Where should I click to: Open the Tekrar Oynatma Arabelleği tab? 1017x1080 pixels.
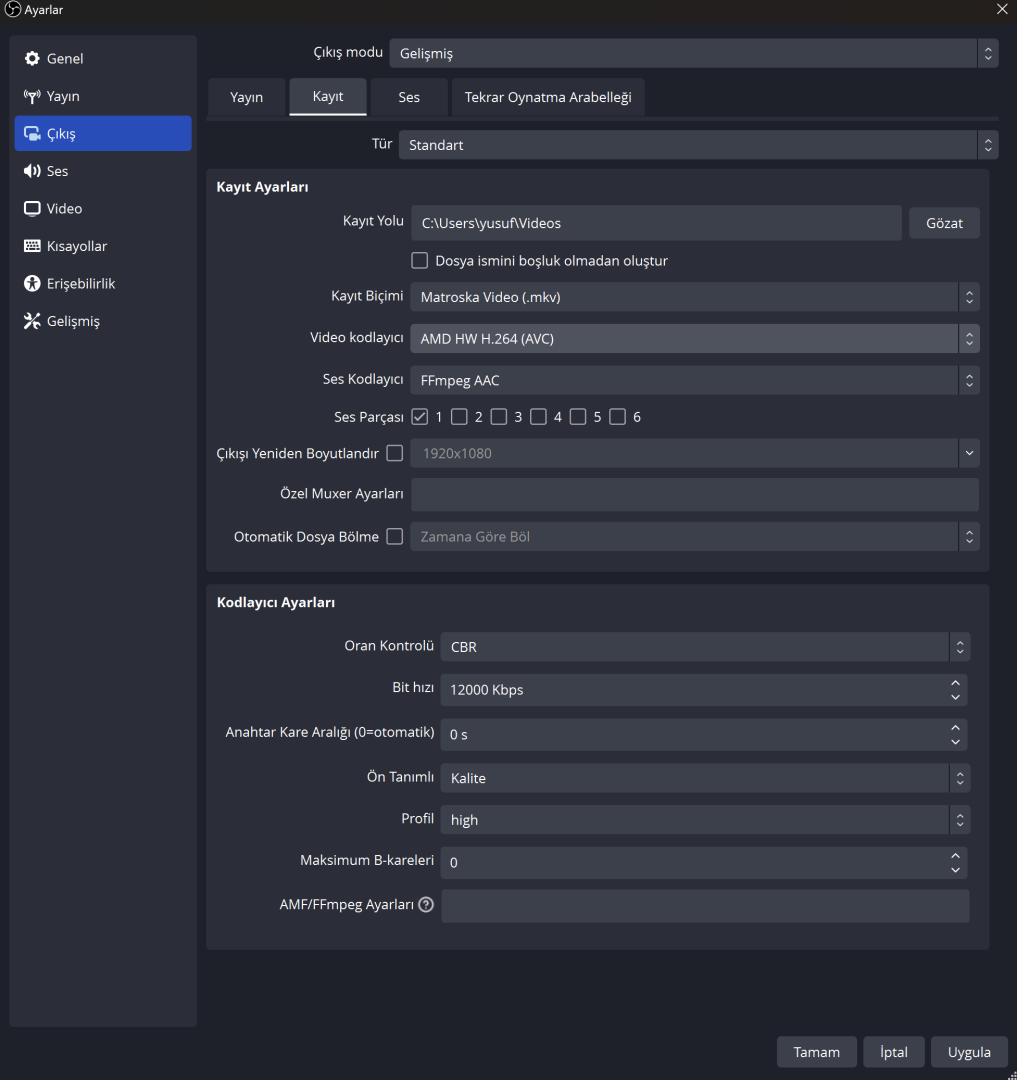point(548,98)
